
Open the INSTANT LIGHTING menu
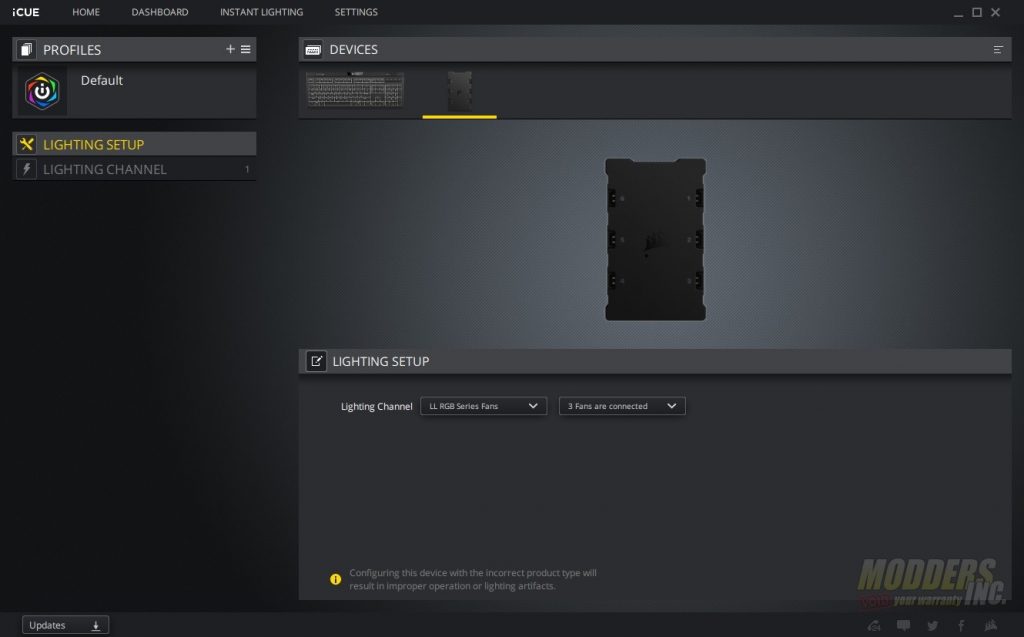pyautogui.click(x=261, y=12)
